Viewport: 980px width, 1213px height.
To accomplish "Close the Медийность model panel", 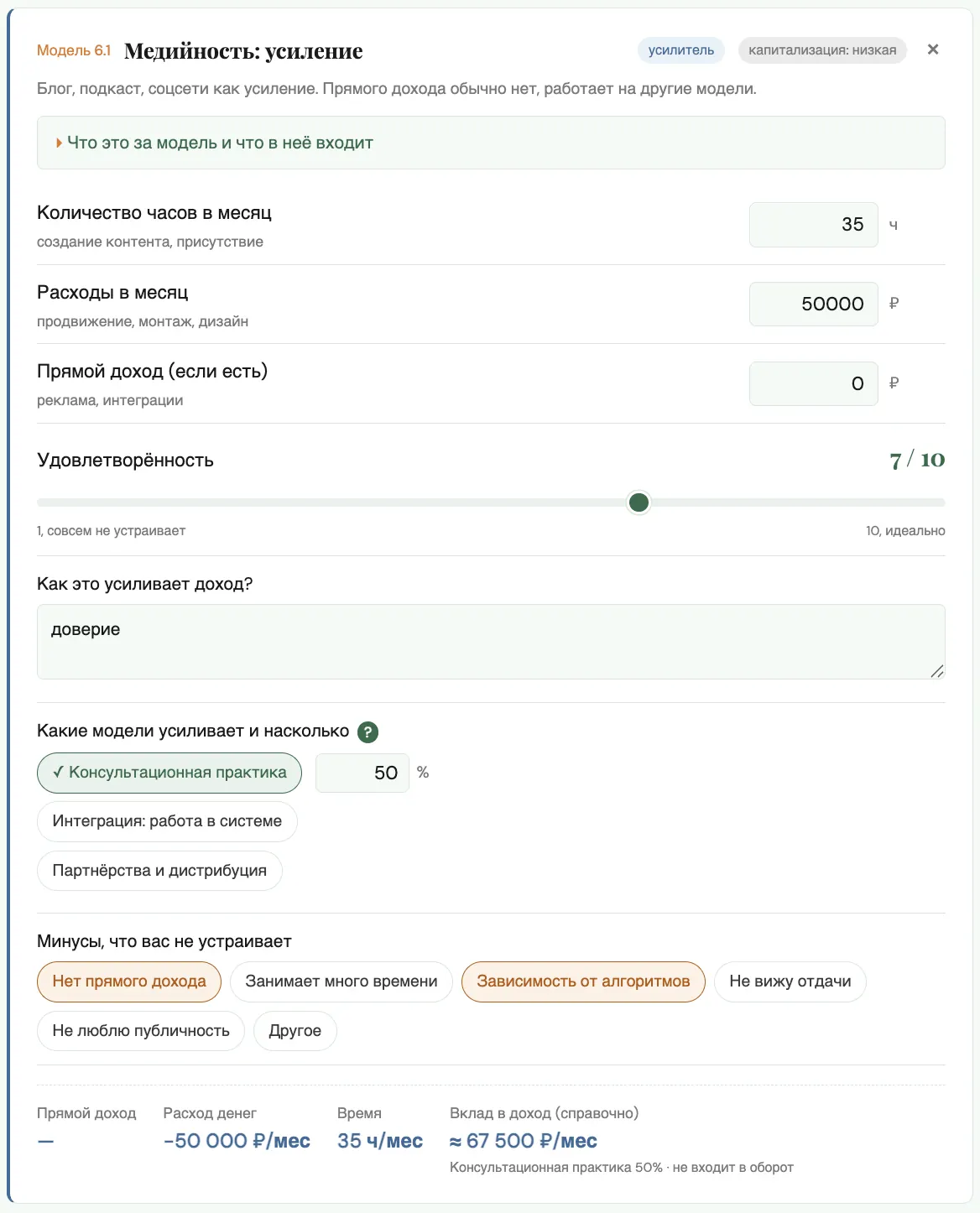I will click(x=932, y=49).
